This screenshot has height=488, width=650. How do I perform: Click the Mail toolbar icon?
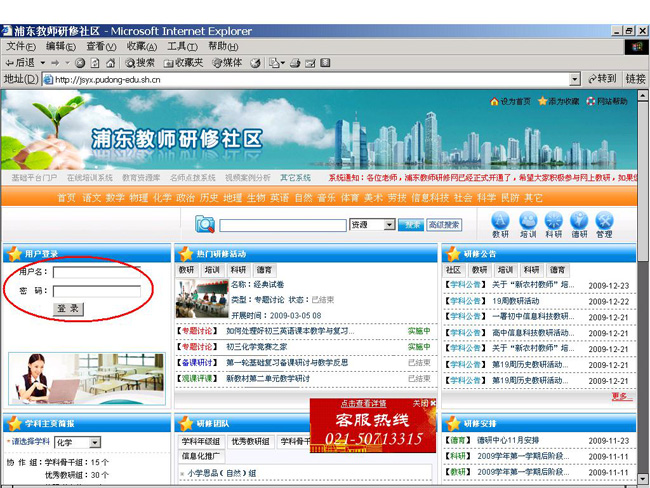coord(276,63)
